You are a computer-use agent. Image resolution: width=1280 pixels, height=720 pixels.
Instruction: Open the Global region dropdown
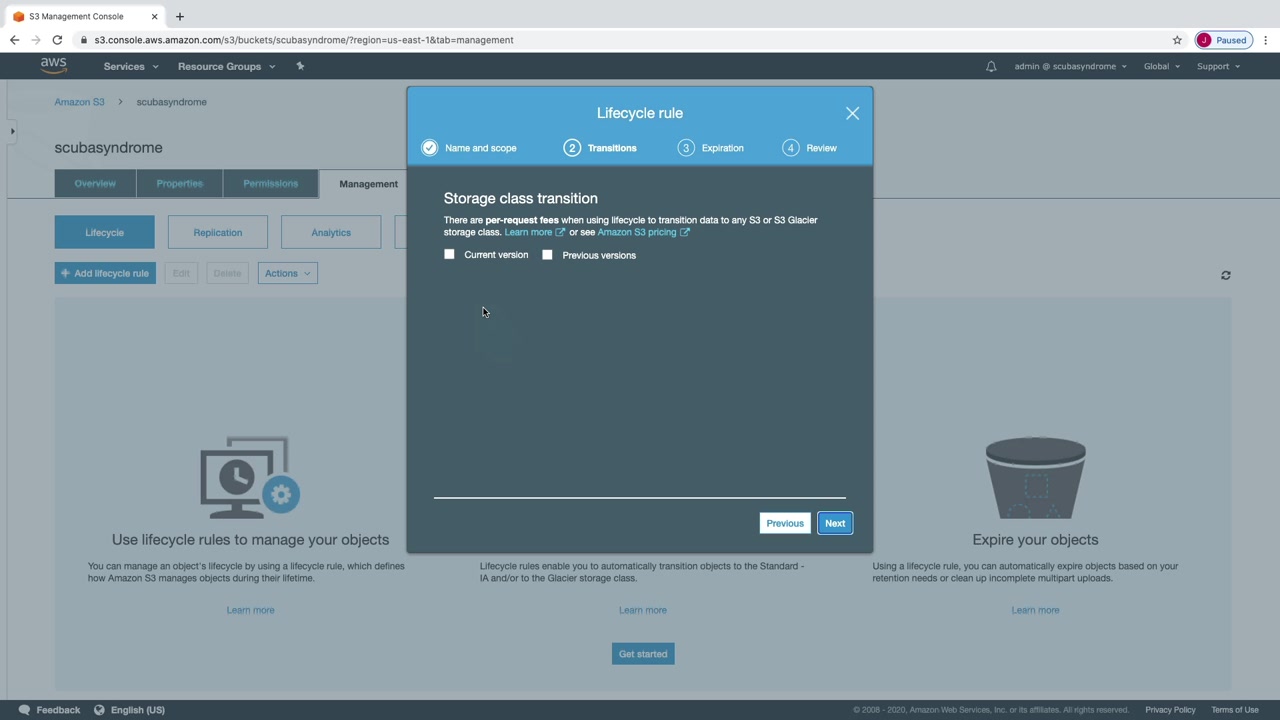(x=1162, y=66)
